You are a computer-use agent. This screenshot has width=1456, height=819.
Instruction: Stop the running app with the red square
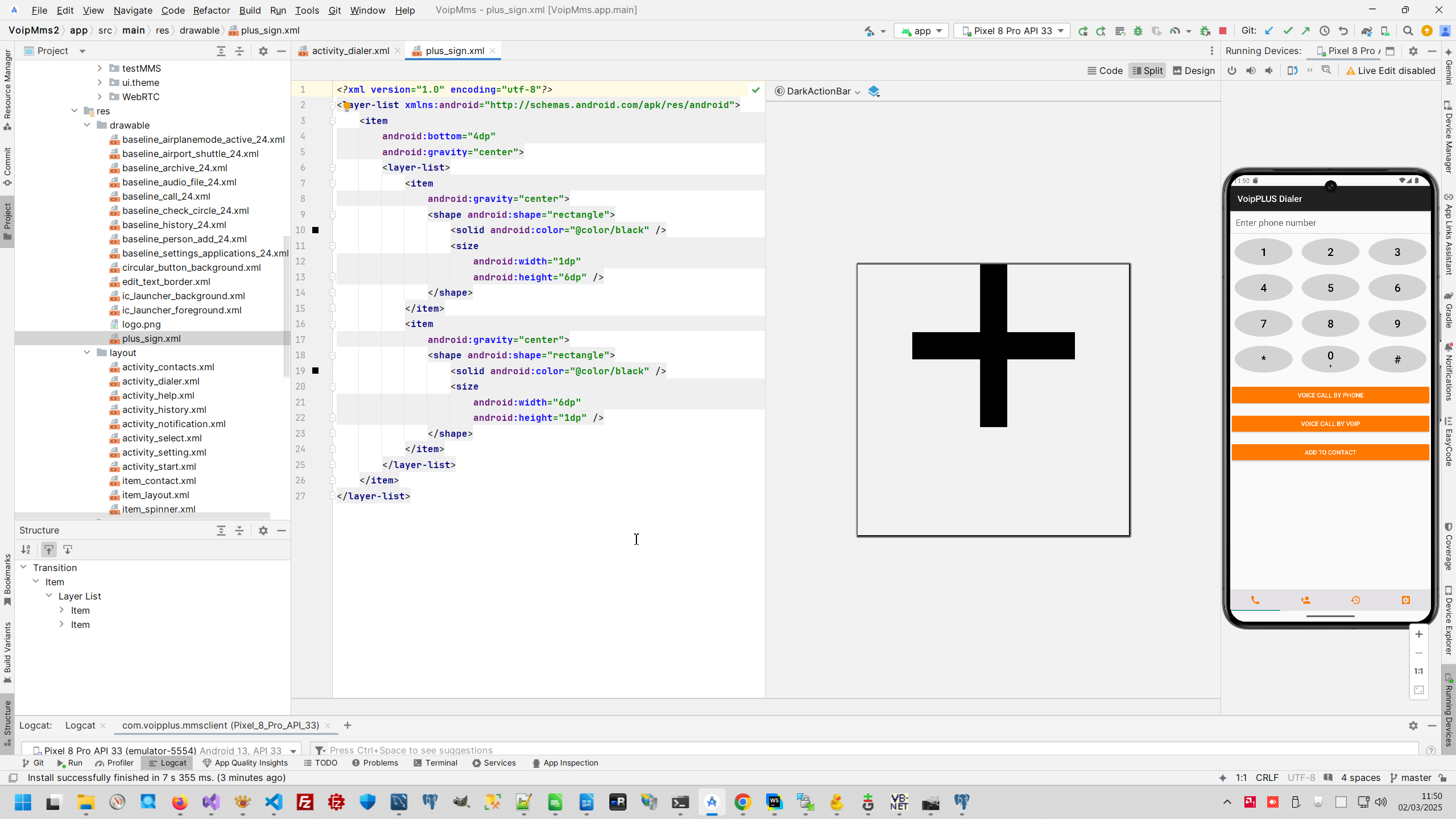pyautogui.click(x=1223, y=31)
